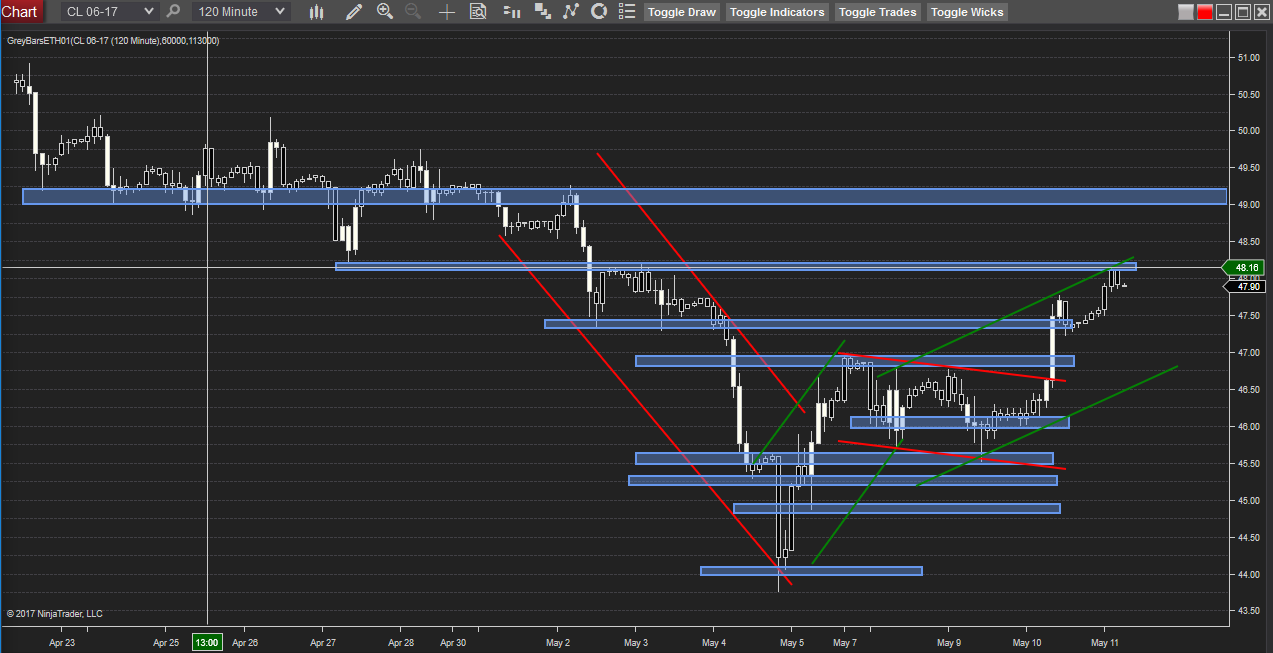The height and width of the screenshot is (653, 1273).
Task: Open the Indicators dialog icon
Action: pos(571,12)
